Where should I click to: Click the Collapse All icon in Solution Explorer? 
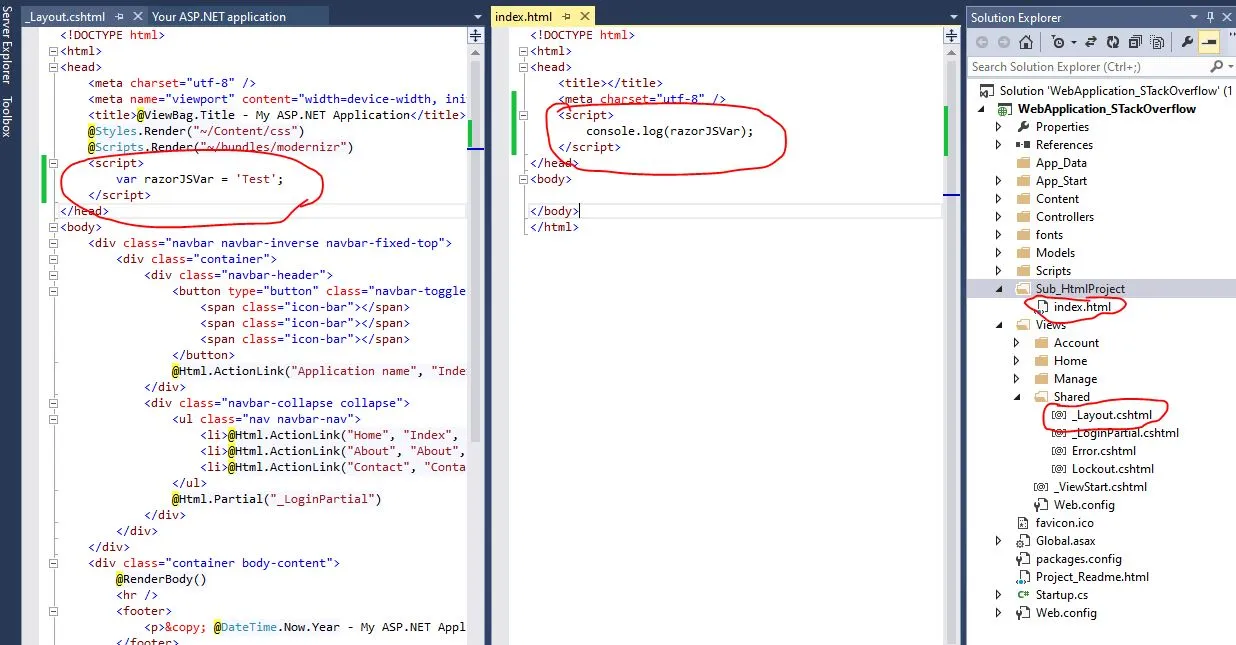(1136, 42)
